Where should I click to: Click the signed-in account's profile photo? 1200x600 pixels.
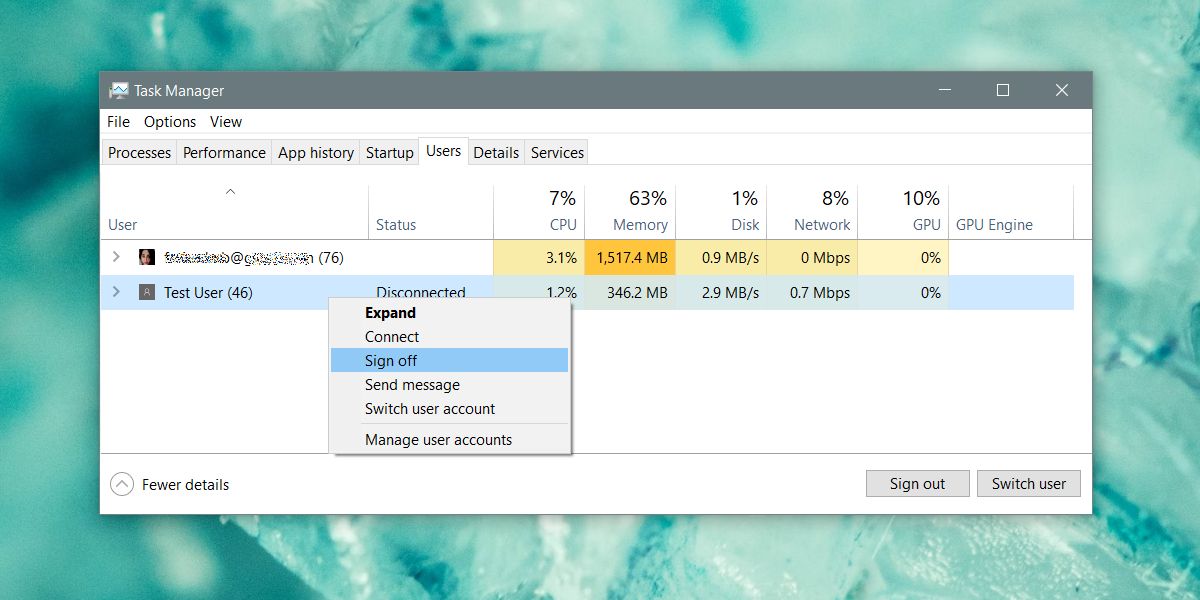pos(147,257)
